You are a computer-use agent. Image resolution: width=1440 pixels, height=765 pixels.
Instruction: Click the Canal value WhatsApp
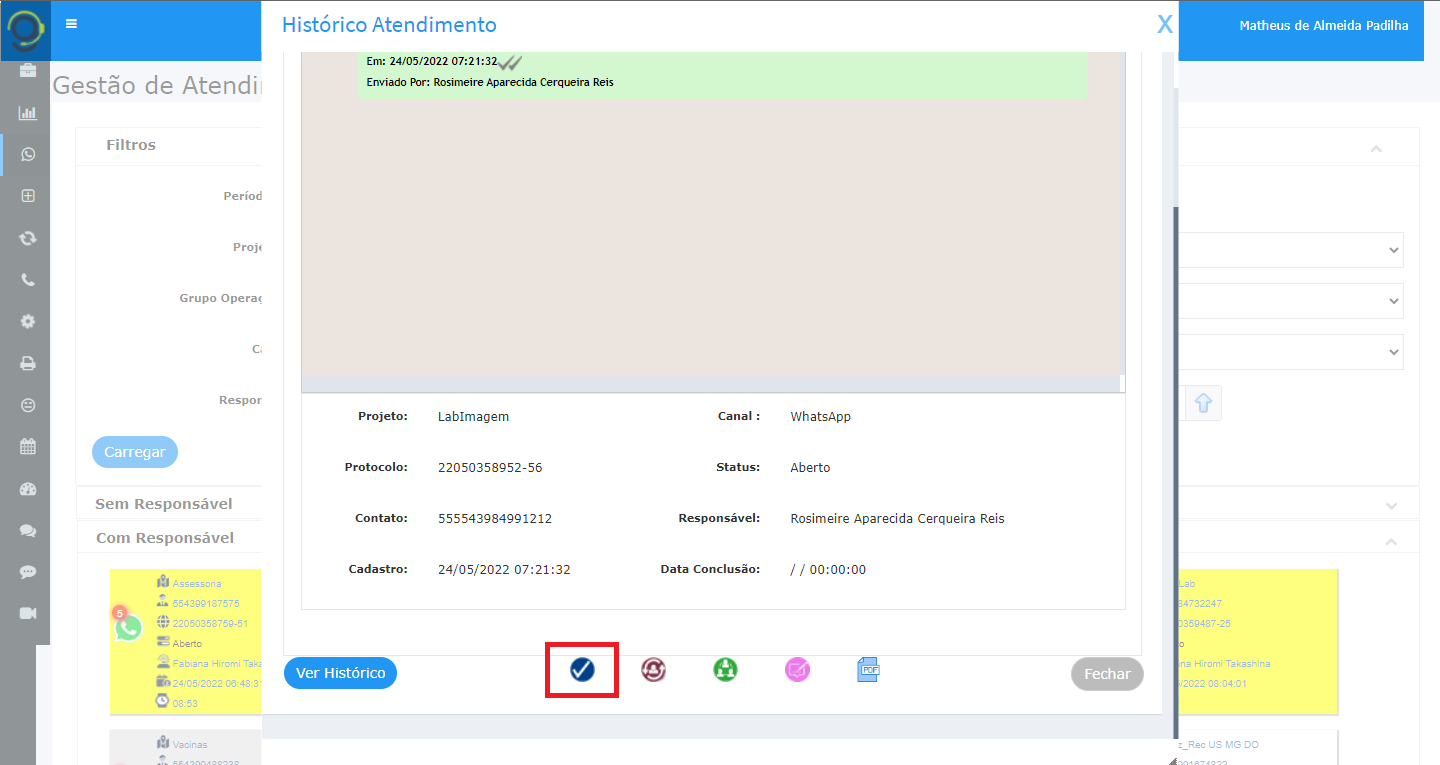point(820,416)
